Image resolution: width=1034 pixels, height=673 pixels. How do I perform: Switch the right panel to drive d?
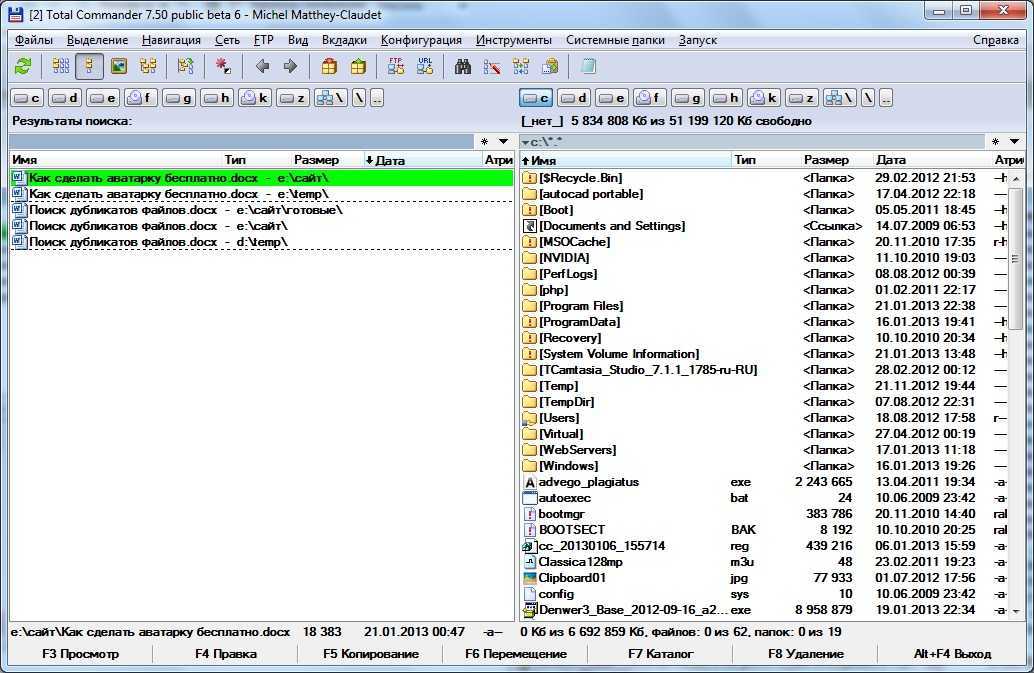[574, 98]
